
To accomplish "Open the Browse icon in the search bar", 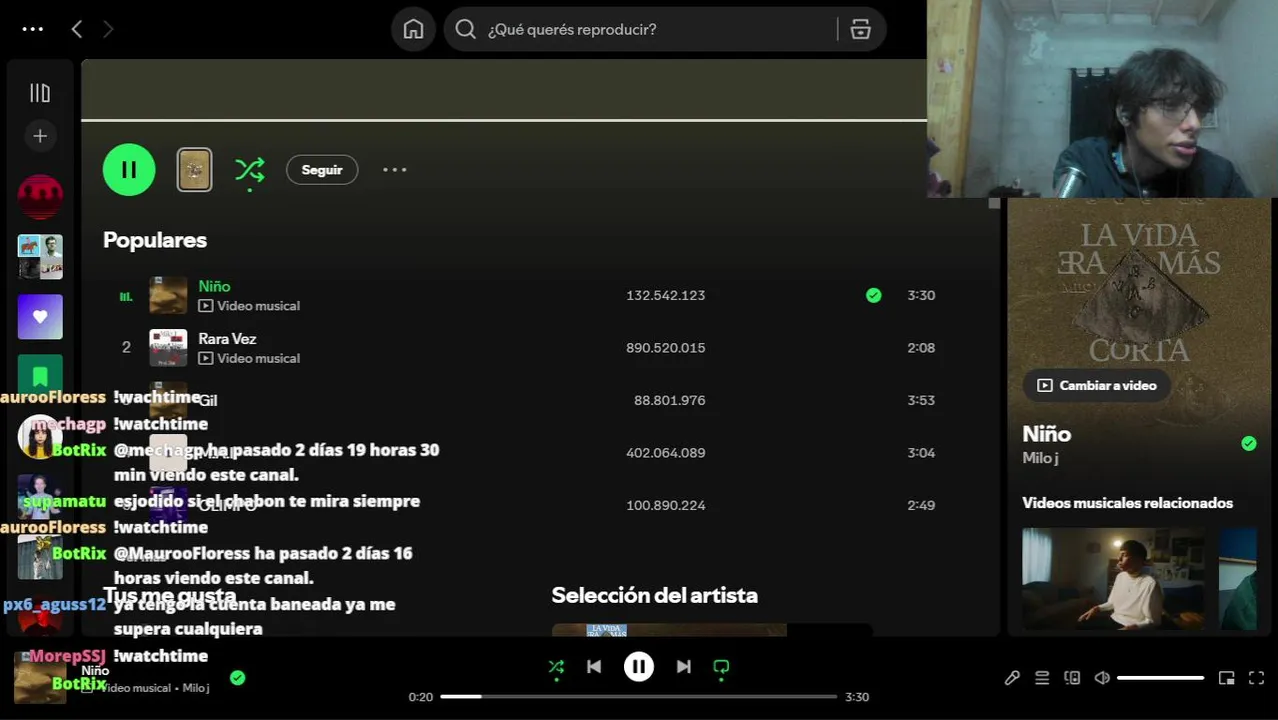I will tap(861, 29).
